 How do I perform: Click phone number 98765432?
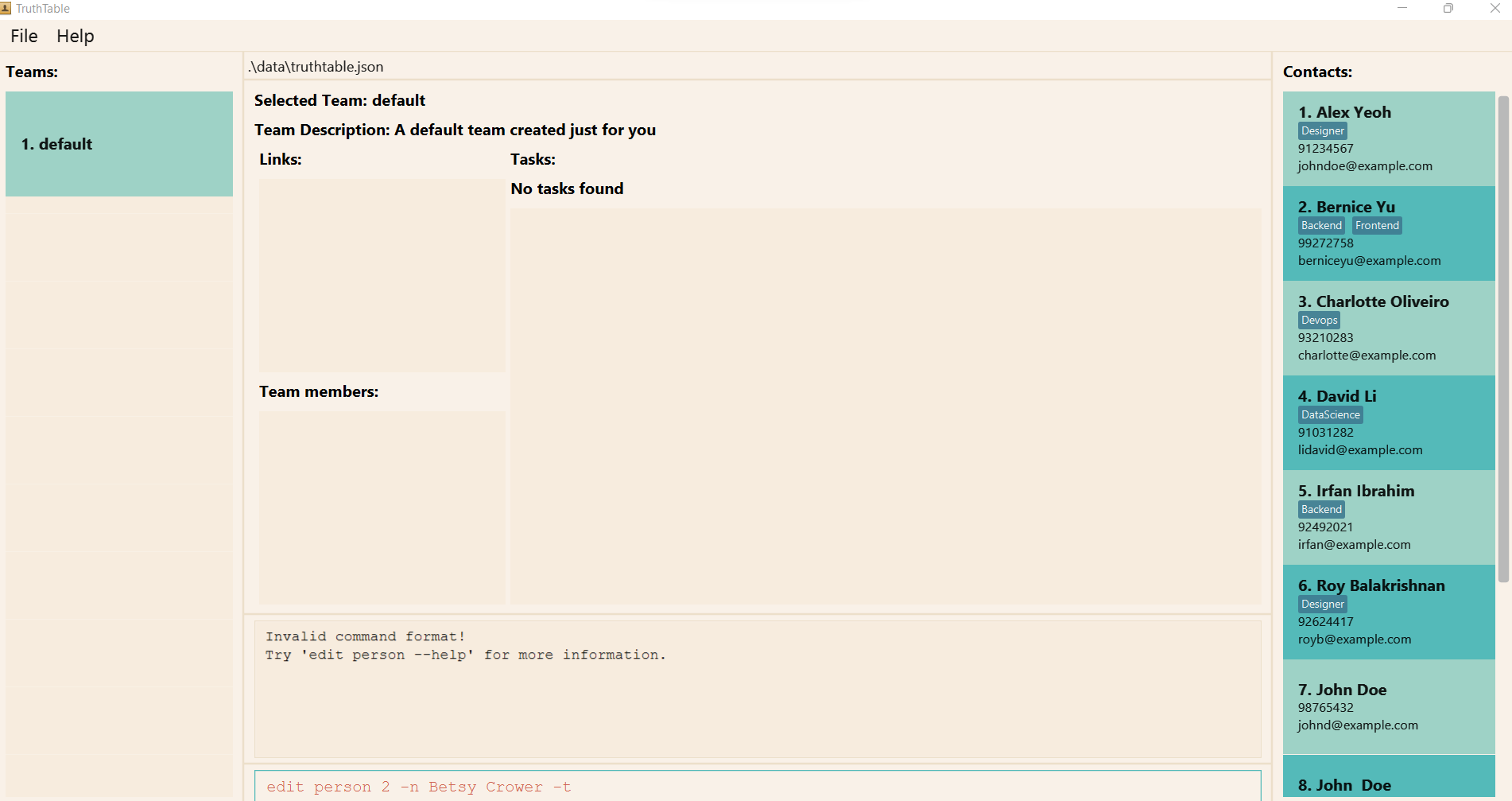pyautogui.click(x=1325, y=708)
